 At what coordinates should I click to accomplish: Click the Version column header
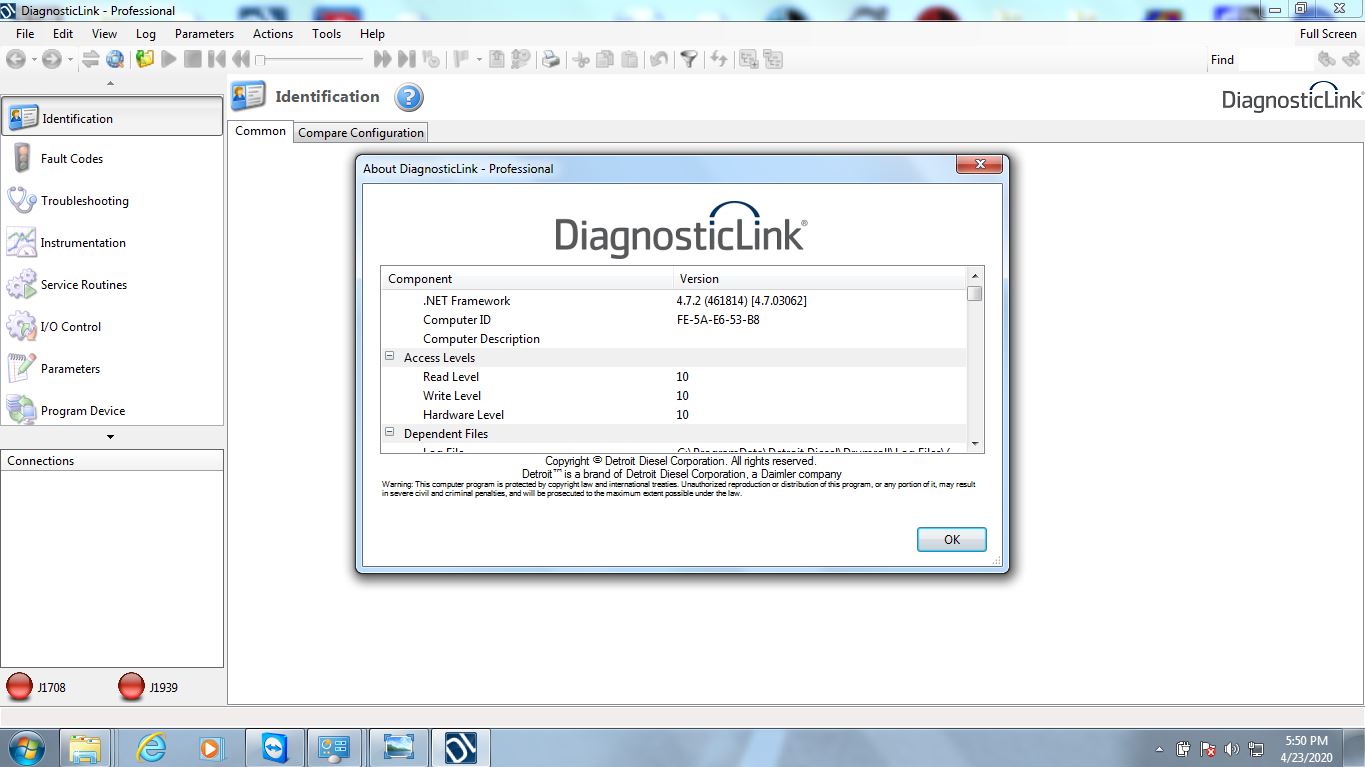point(819,279)
